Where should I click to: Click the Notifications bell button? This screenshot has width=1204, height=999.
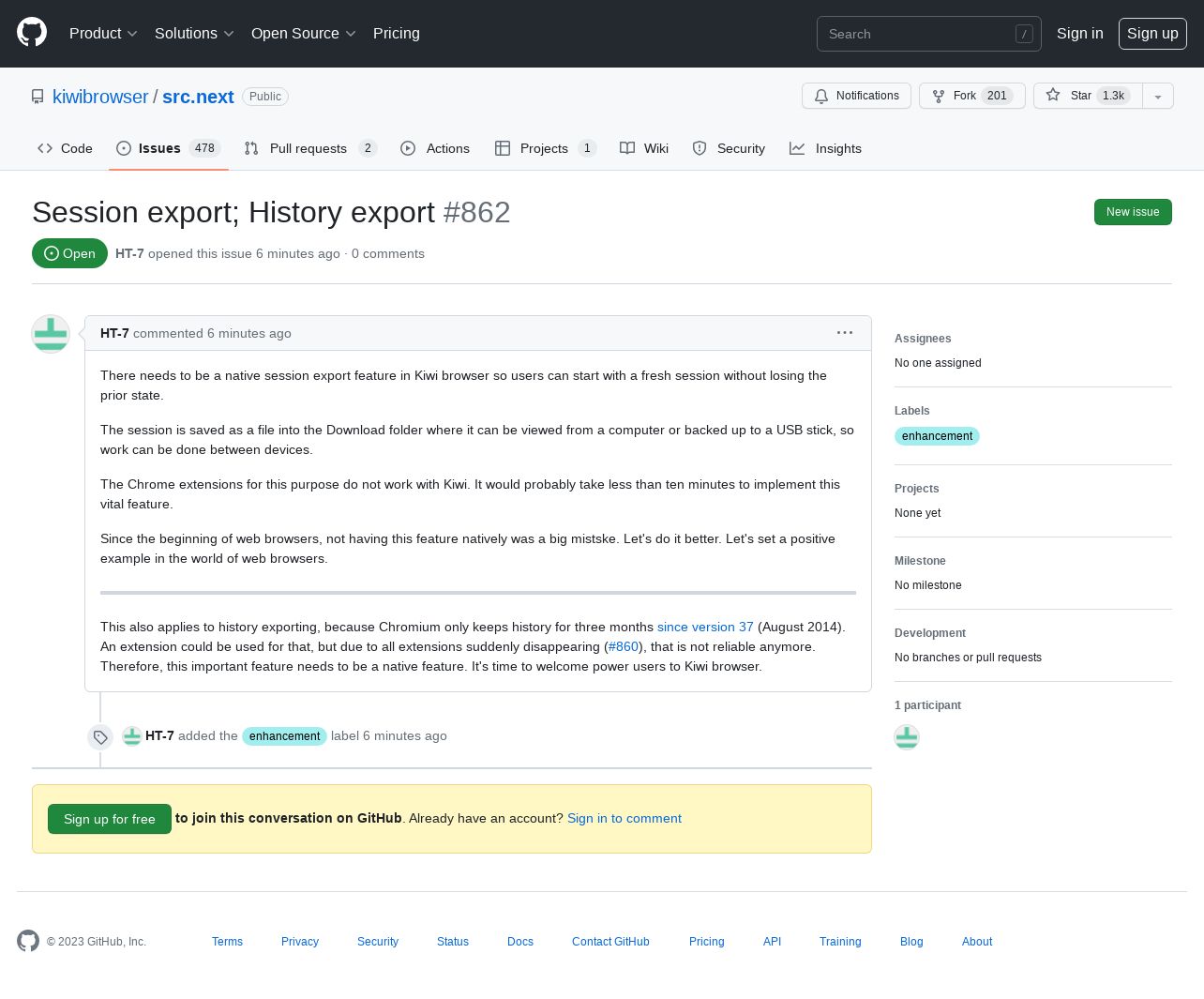tap(856, 96)
